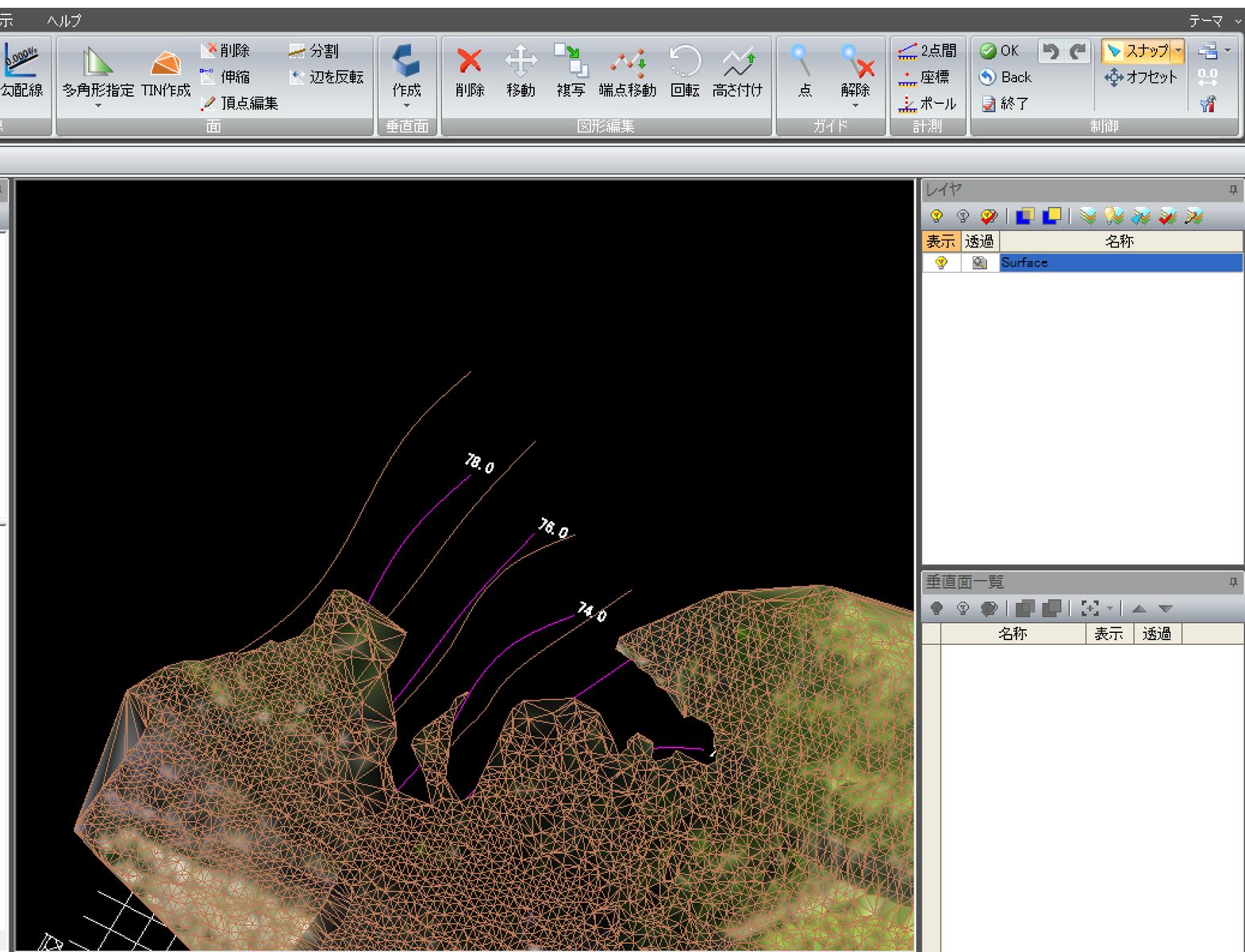Hide all layers gray bulb icon
The image size is (1245, 952).
coord(963,216)
